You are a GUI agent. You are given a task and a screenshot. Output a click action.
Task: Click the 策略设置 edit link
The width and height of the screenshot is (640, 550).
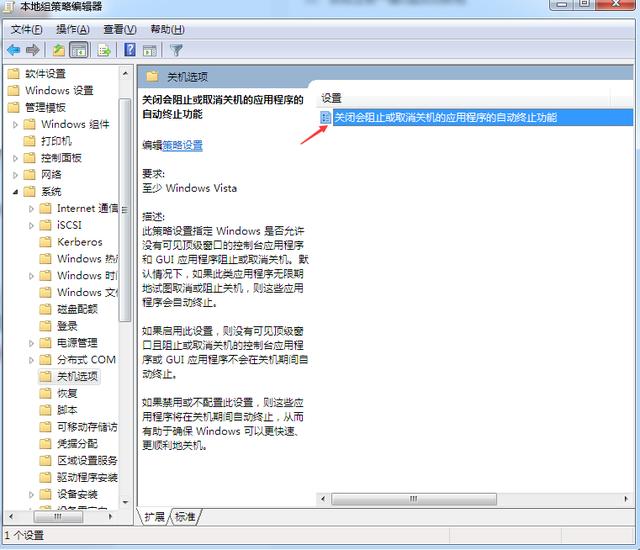pos(183,145)
